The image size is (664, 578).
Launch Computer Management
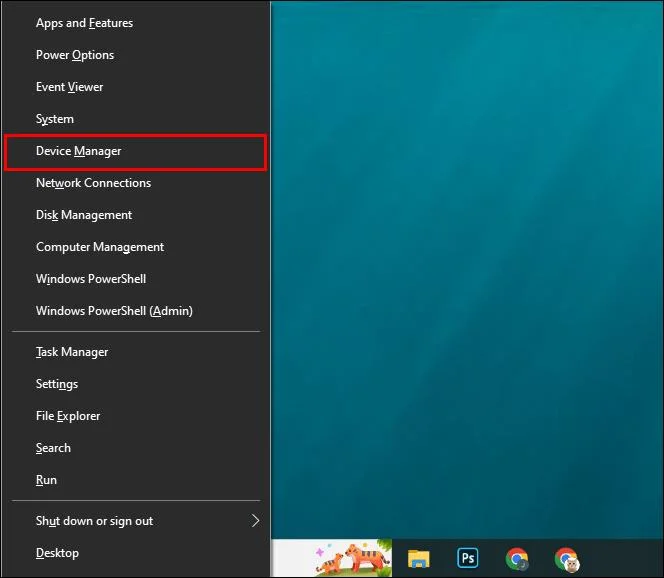point(136,247)
